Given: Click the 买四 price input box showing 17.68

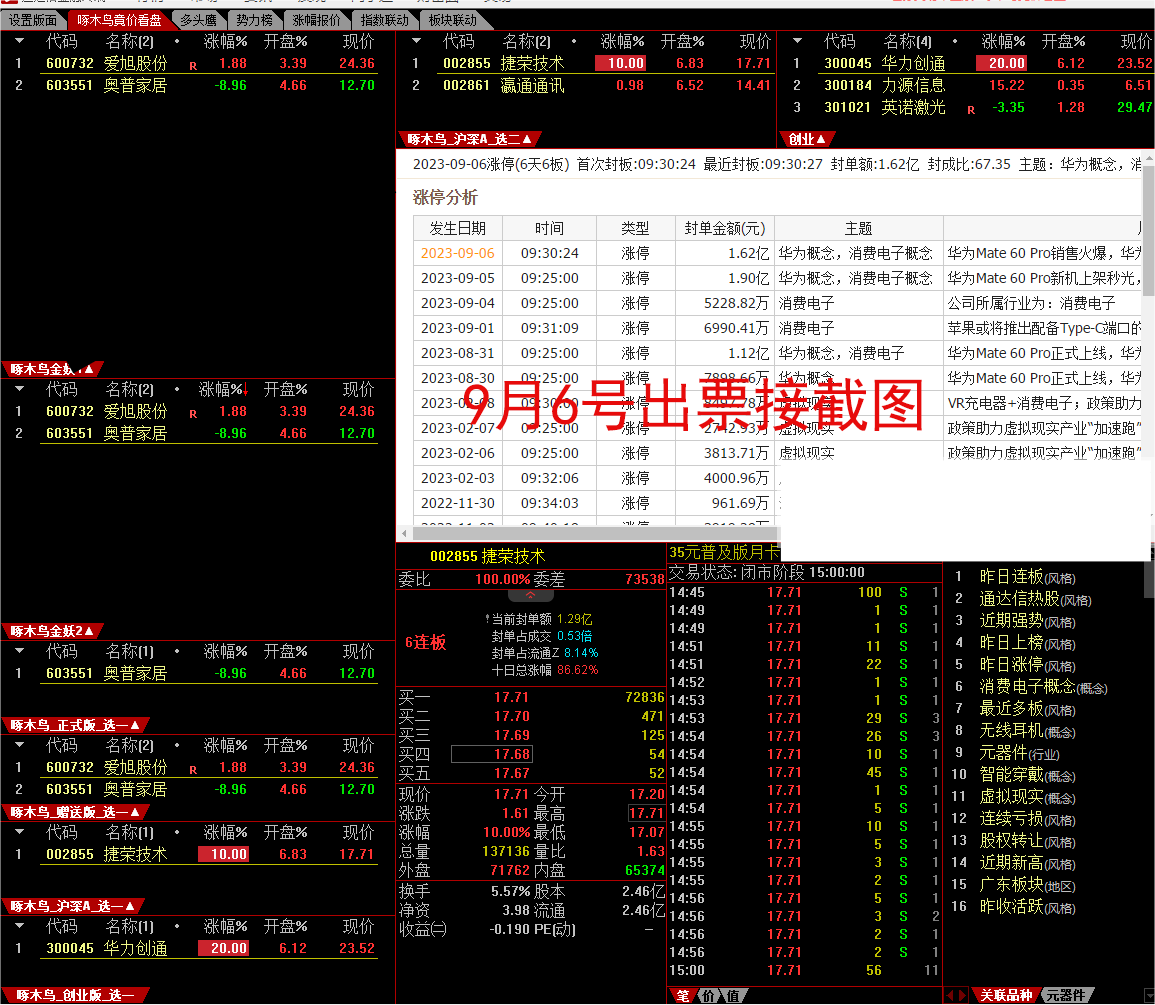Looking at the screenshot, I should point(492,754).
